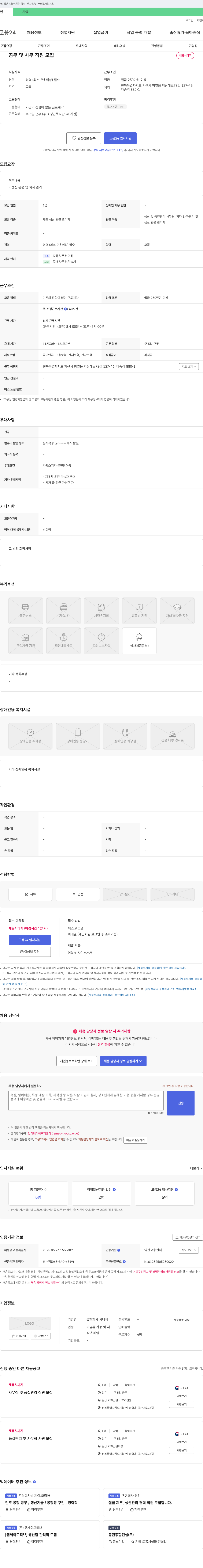203x1568 pixels.
Task: Click info icon beside 구인인증번호
Action: click(x=124, y=1262)
